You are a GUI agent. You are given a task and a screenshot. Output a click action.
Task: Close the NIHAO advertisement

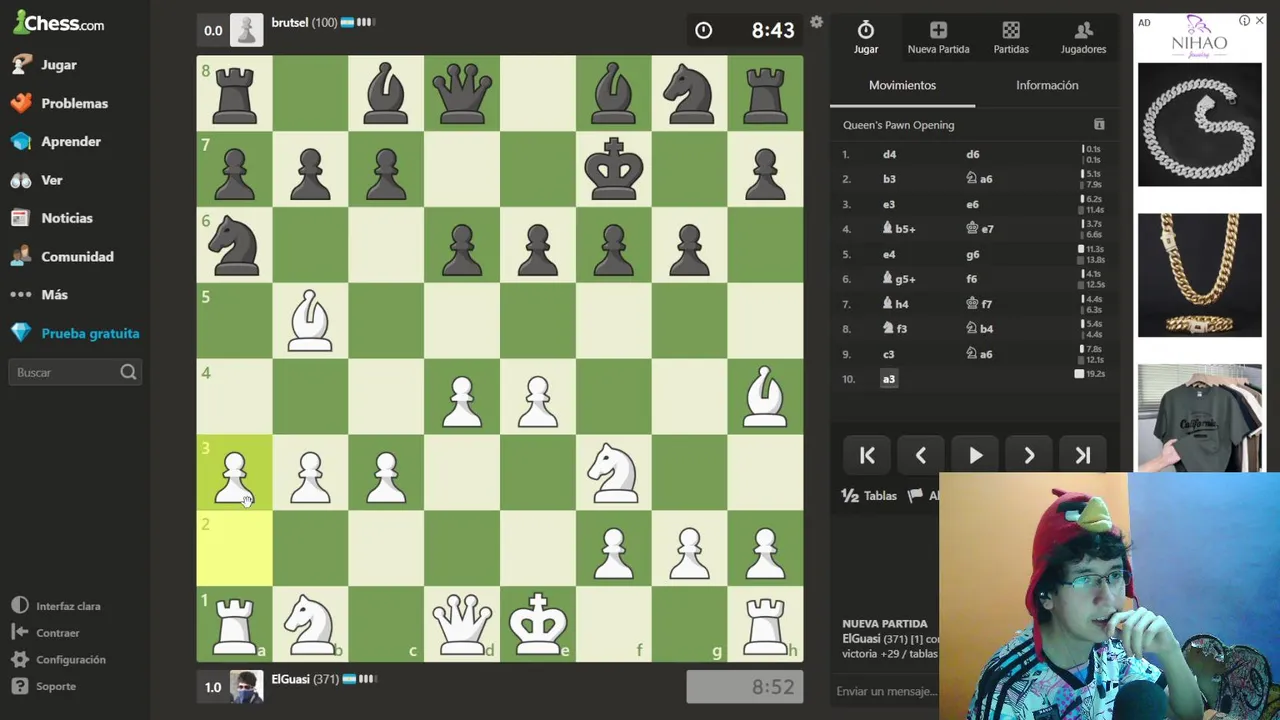(1259, 20)
